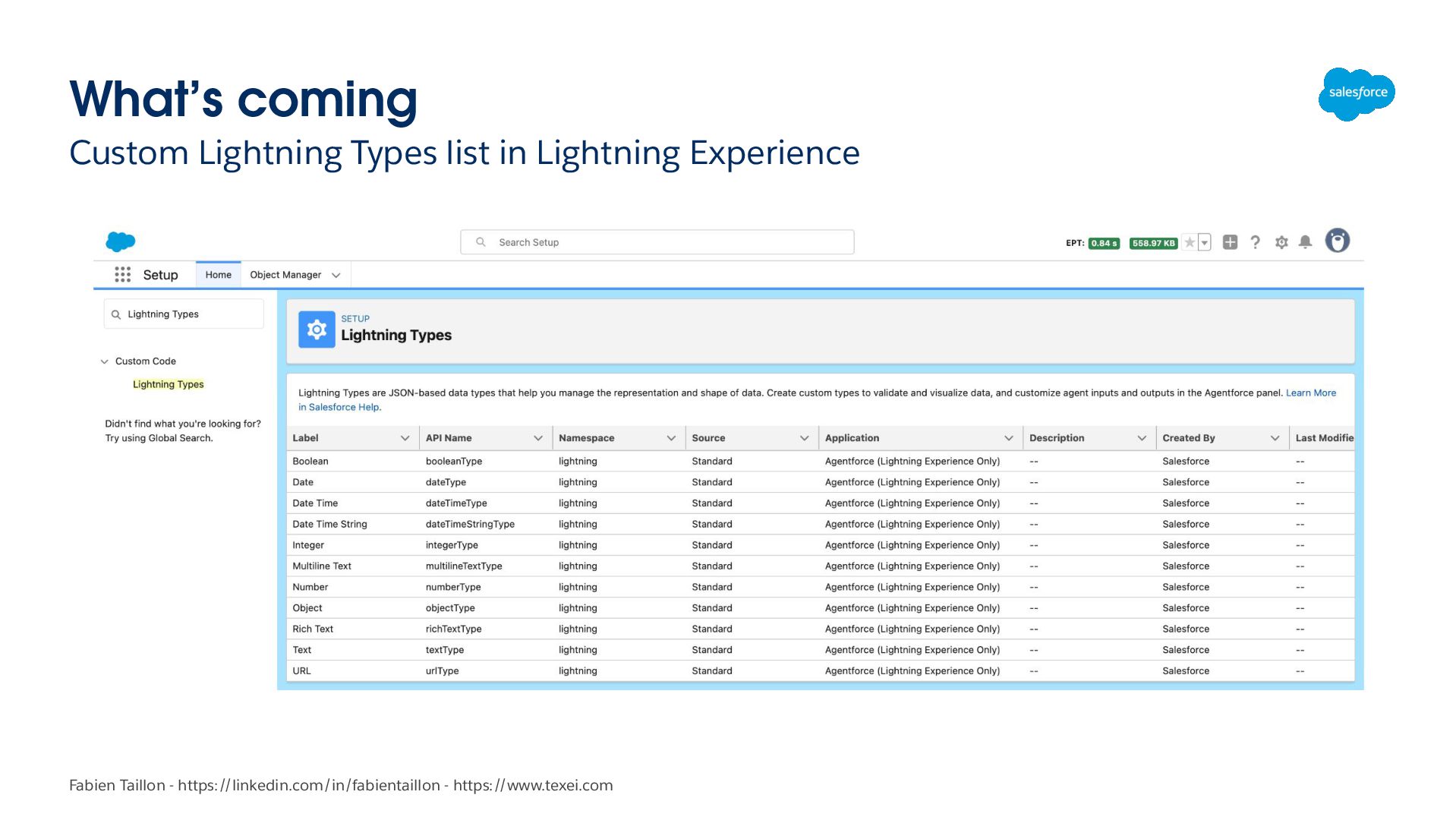The image size is (1456, 820).
Task: Open the Object Manager tab dropdown chevron
Action: click(336, 275)
